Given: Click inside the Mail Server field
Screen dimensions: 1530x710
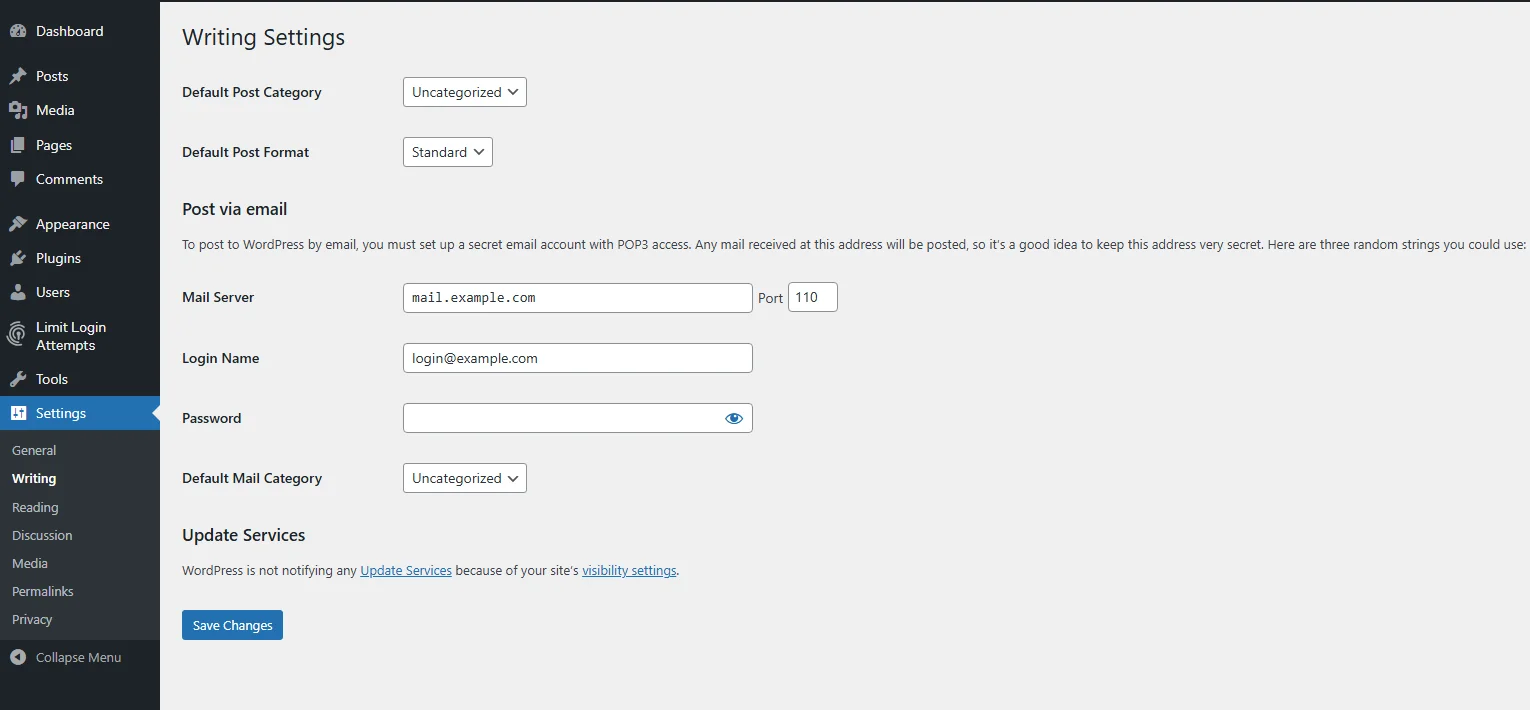Looking at the screenshot, I should pyautogui.click(x=577, y=297).
